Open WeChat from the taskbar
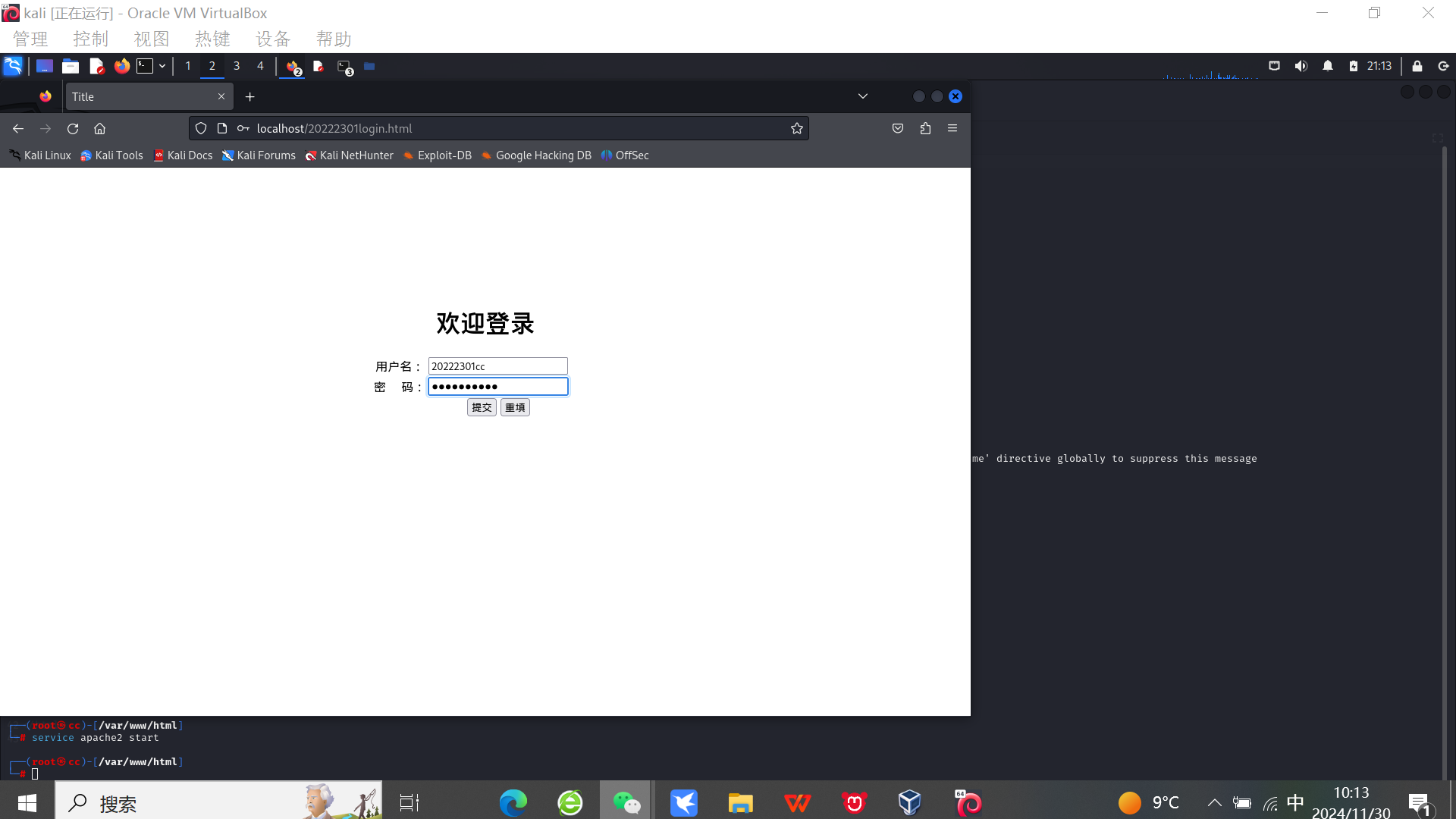 click(626, 802)
